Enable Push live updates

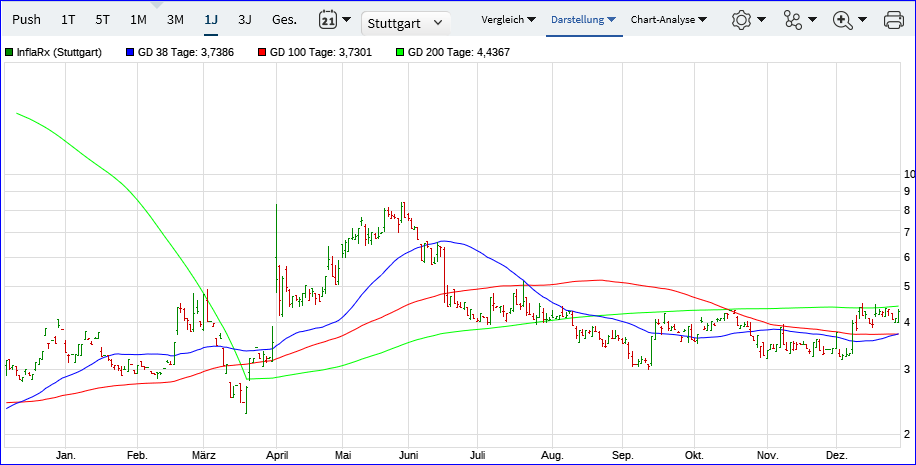coord(27,19)
